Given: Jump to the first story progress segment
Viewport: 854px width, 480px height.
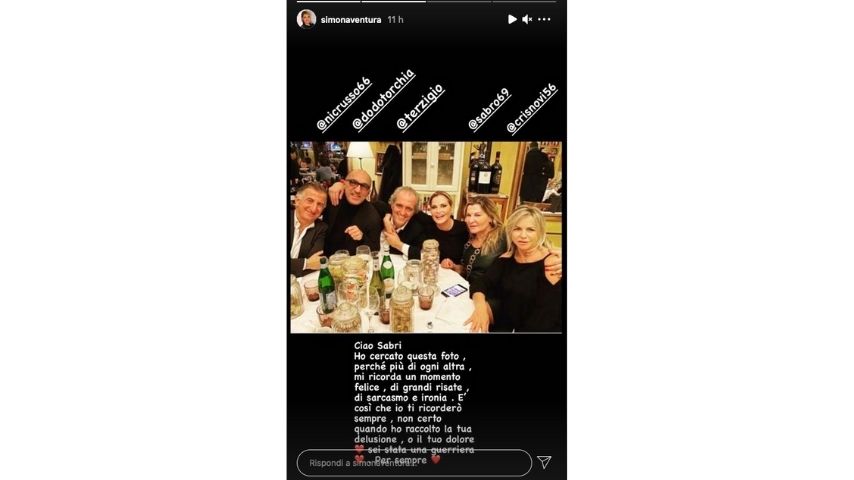Looking at the screenshot, I should pos(328,2).
